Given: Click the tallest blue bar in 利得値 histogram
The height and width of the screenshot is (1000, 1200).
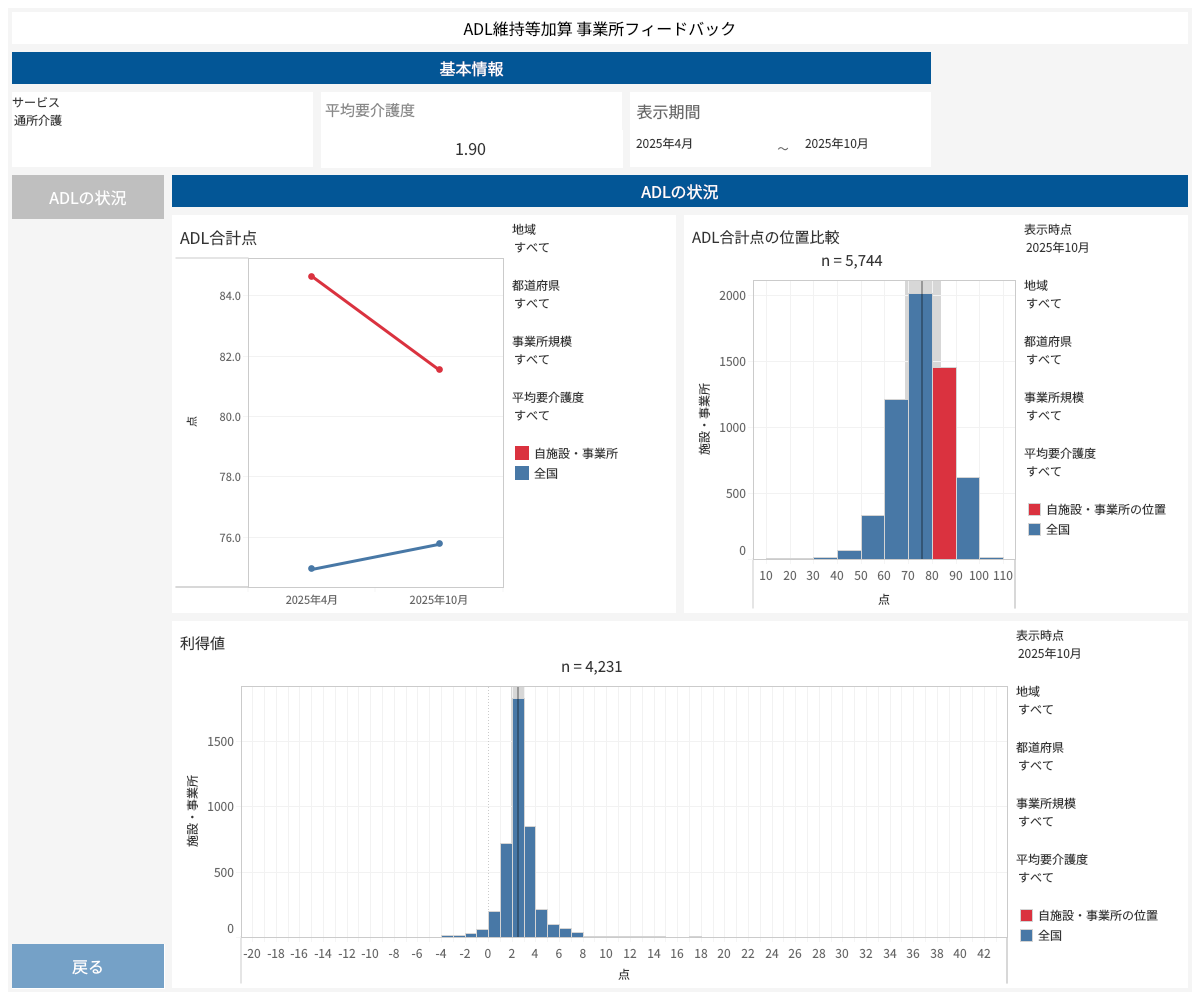Looking at the screenshot, I should click(518, 815).
